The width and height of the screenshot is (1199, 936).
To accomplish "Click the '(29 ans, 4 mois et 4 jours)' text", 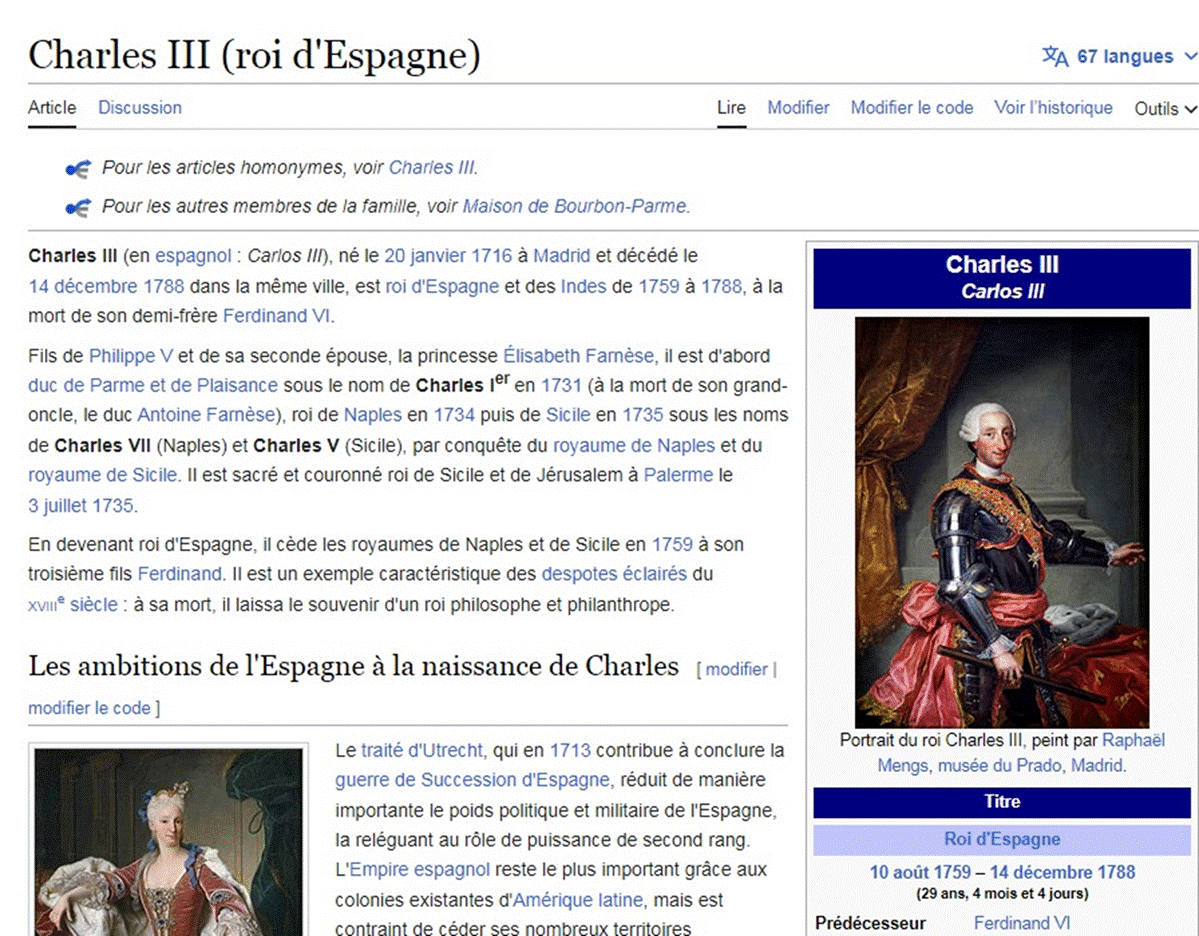I will [x=1002, y=893].
